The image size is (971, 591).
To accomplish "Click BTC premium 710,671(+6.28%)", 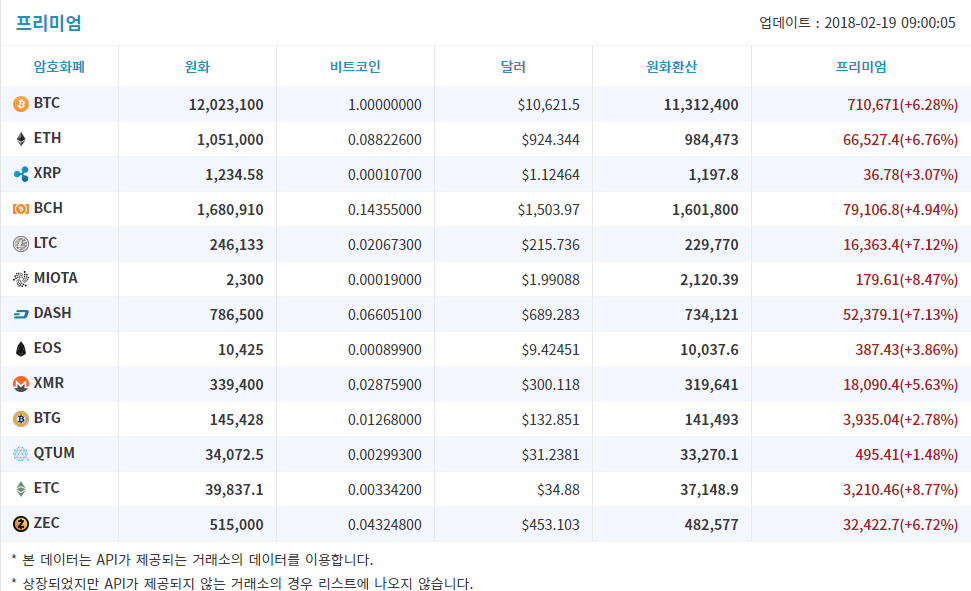I will tap(902, 105).
